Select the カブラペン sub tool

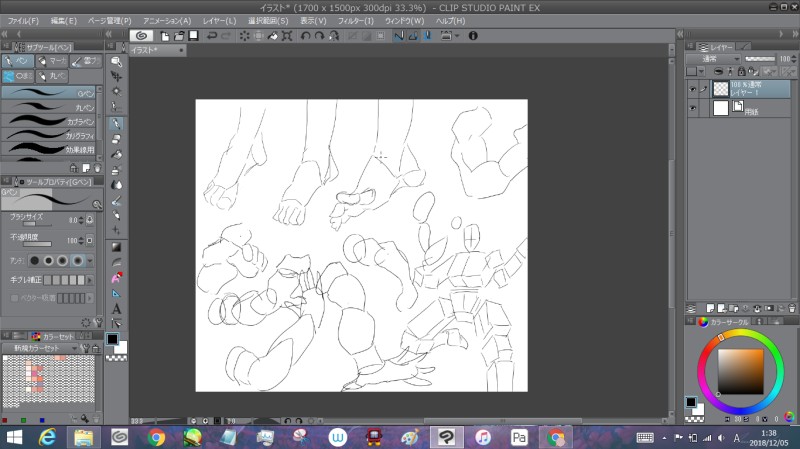coord(49,121)
